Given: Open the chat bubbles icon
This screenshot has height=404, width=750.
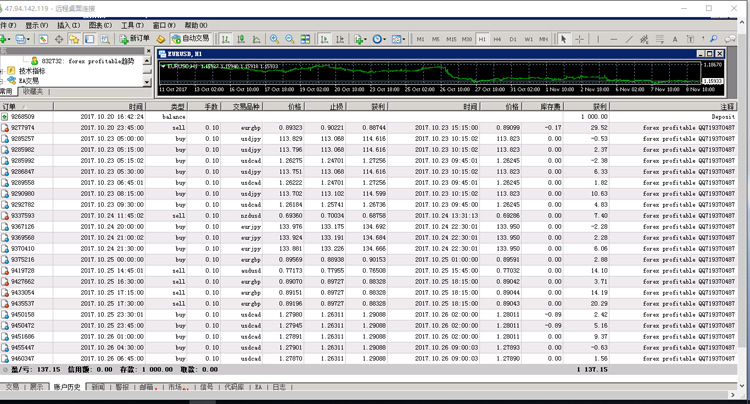Looking at the screenshot, I should pyautogui.click(x=730, y=39).
